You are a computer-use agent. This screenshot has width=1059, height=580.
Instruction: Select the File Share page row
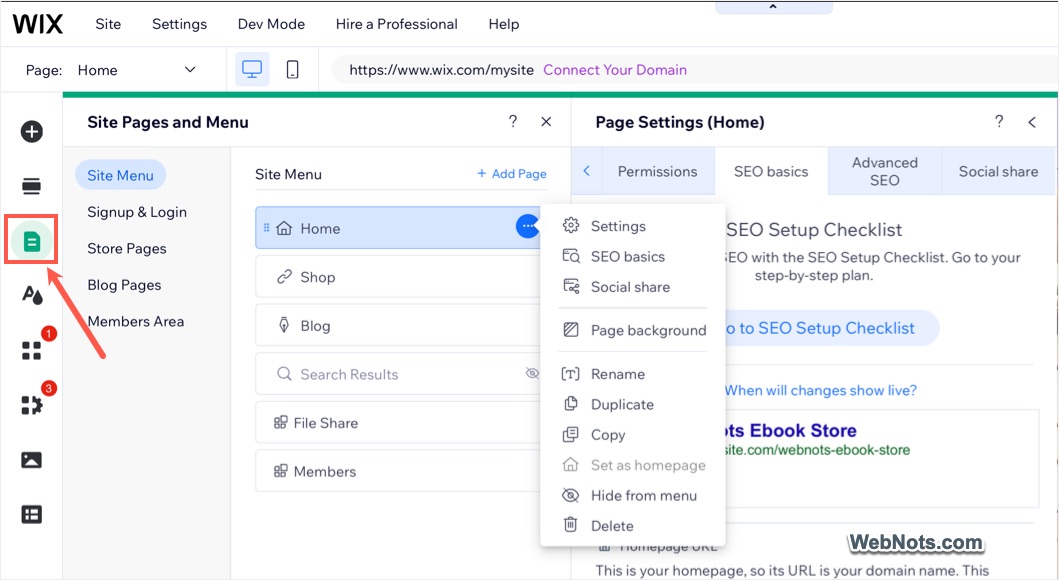pos(398,423)
